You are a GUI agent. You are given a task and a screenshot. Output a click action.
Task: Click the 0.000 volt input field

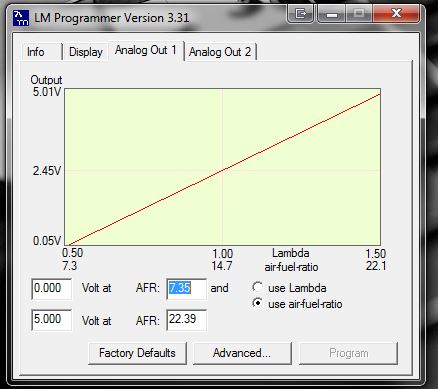click(51, 288)
